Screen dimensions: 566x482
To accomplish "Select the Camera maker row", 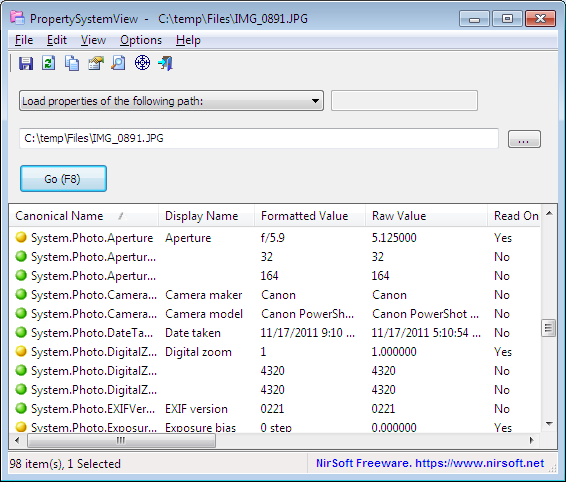I will (274, 295).
